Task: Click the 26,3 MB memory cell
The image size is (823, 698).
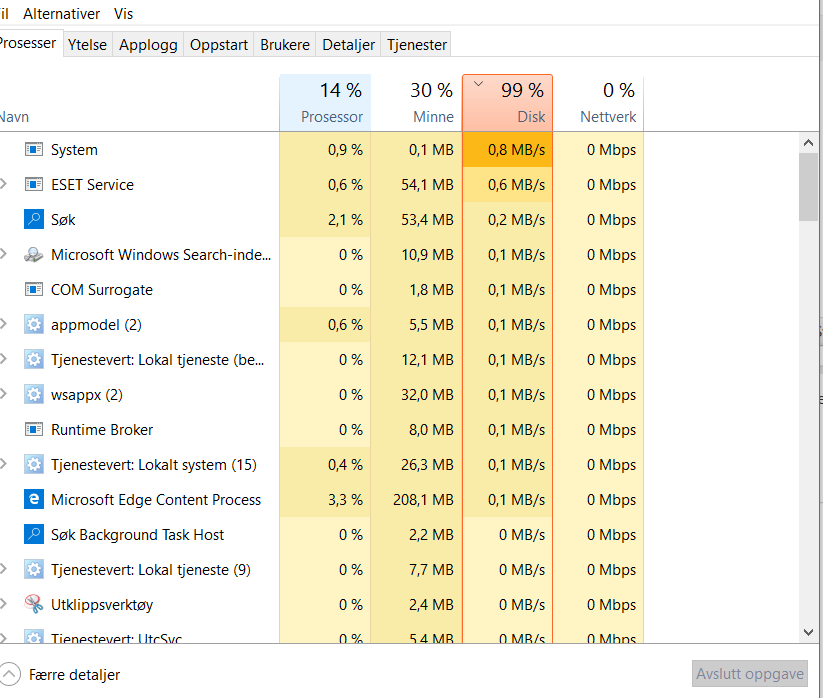Action: [416, 464]
